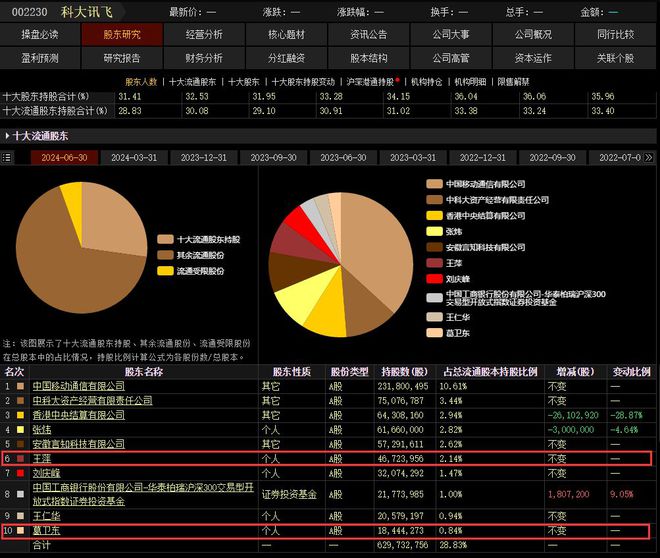Open the 财务分析 tab
This screenshot has width=660, height=558.
coord(204,58)
